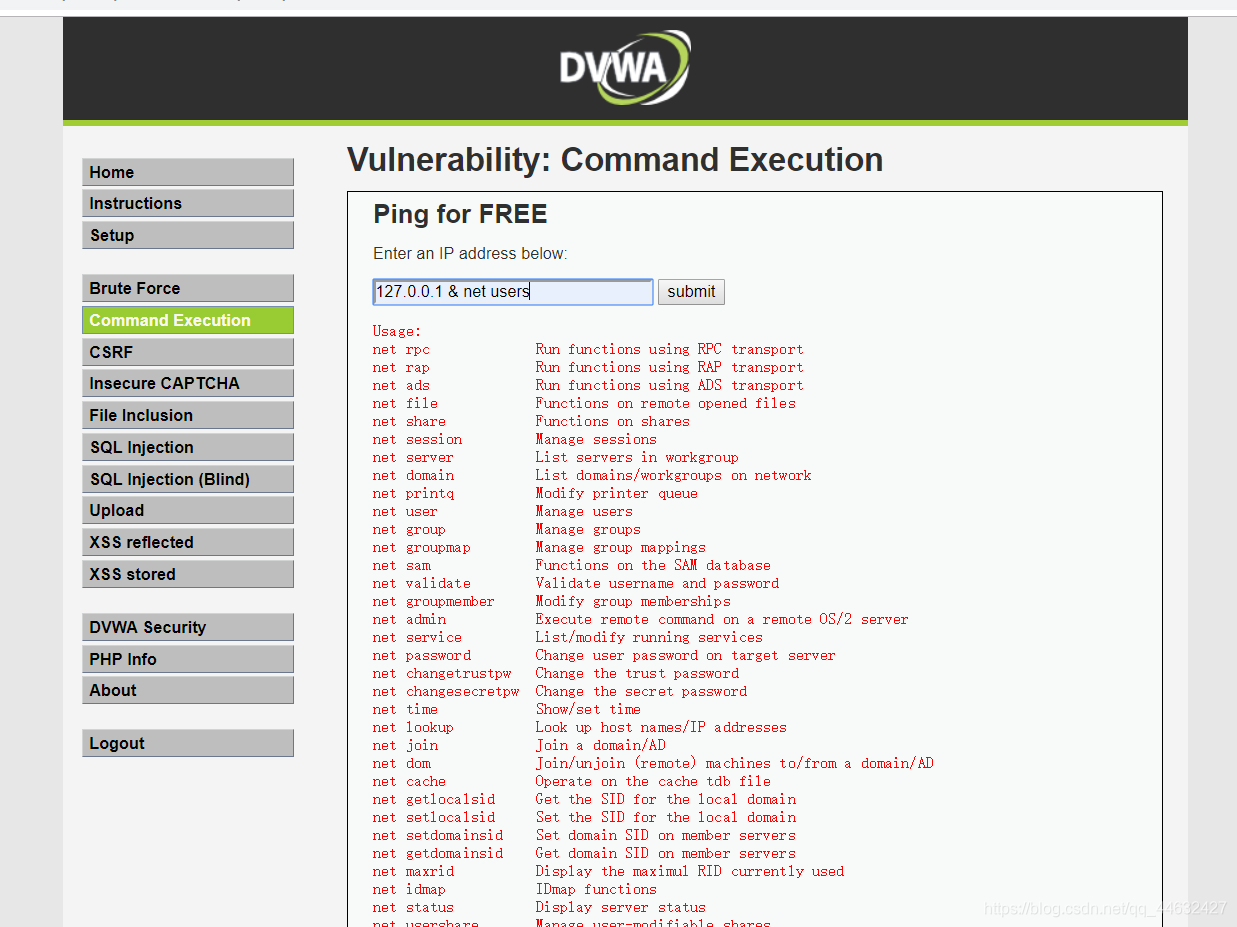Open SQL Injection (Blind) page

(188, 479)
